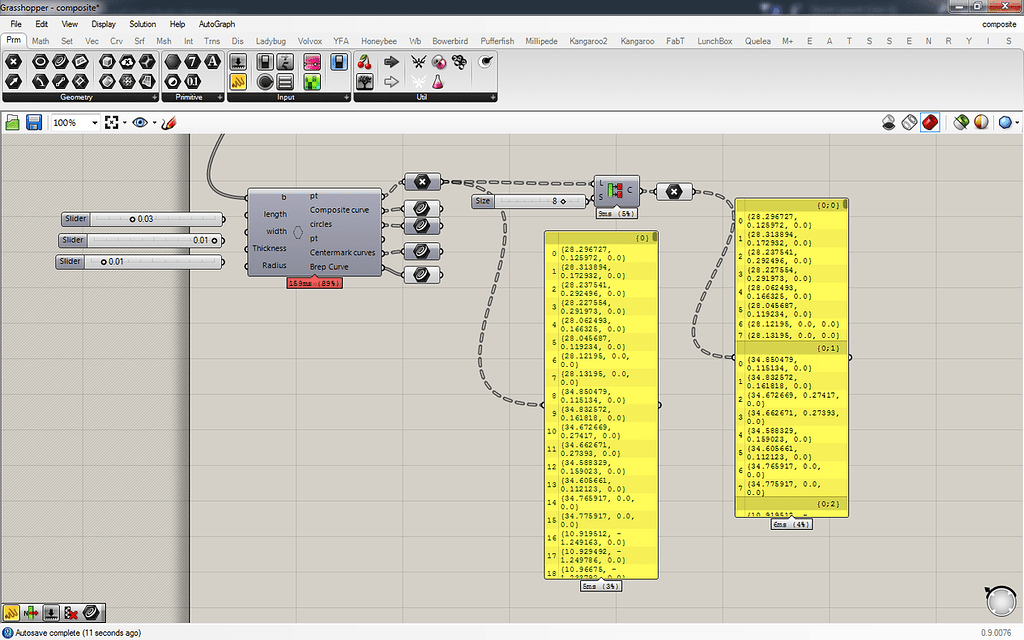The height and width of the screenshot is (640, 1024).
Task: Select the Number Slider icon in Input panel
Action: pyautogui.click(x=238, y=62)
